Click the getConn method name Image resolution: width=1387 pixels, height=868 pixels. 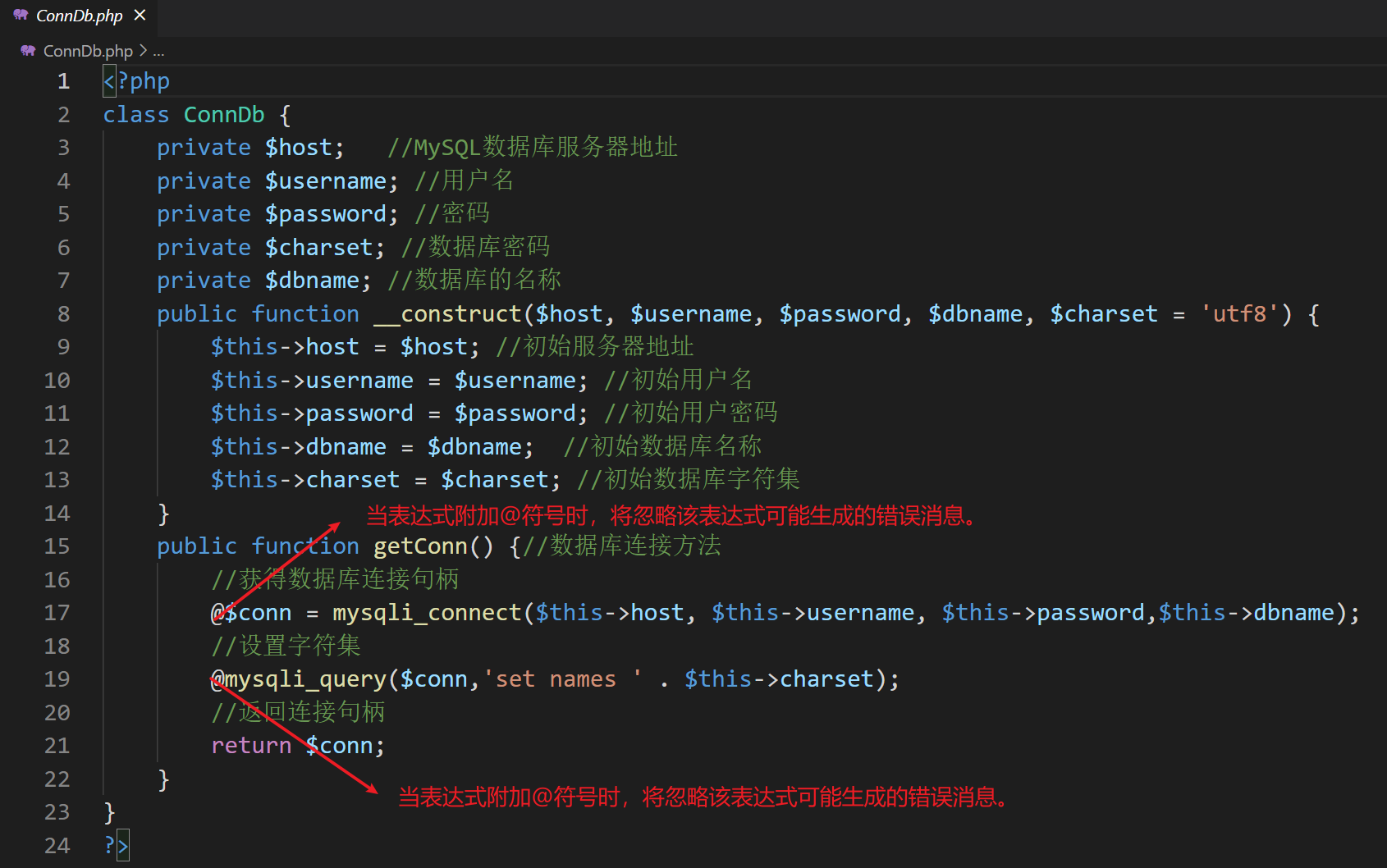click(420, 546)
